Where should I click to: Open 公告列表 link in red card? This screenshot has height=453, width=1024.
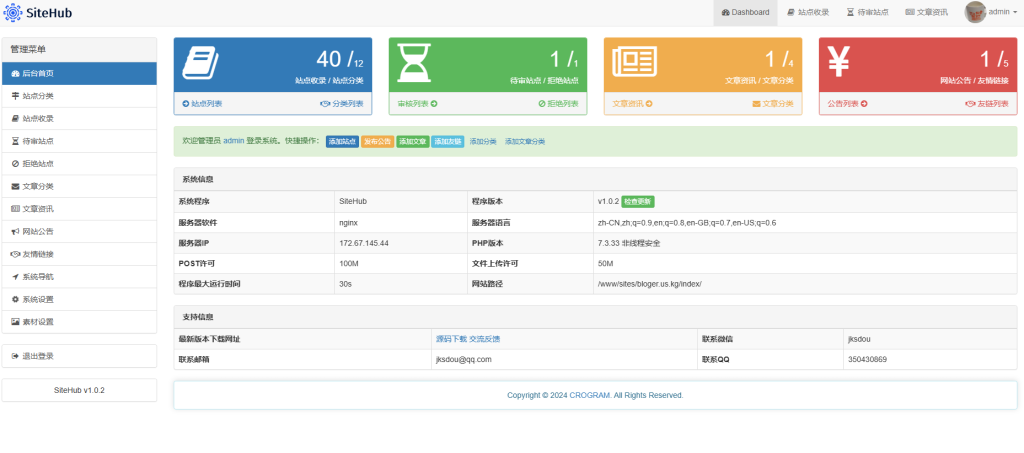pyautogui.click(x=848, y=104)
